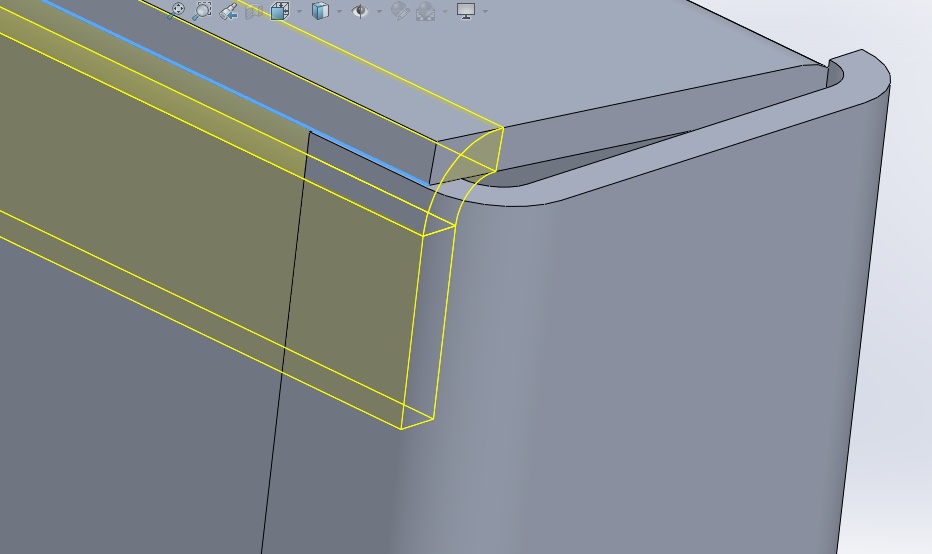
Task: Expand the View Settings dropdown arrow
Action: [486, 11]
